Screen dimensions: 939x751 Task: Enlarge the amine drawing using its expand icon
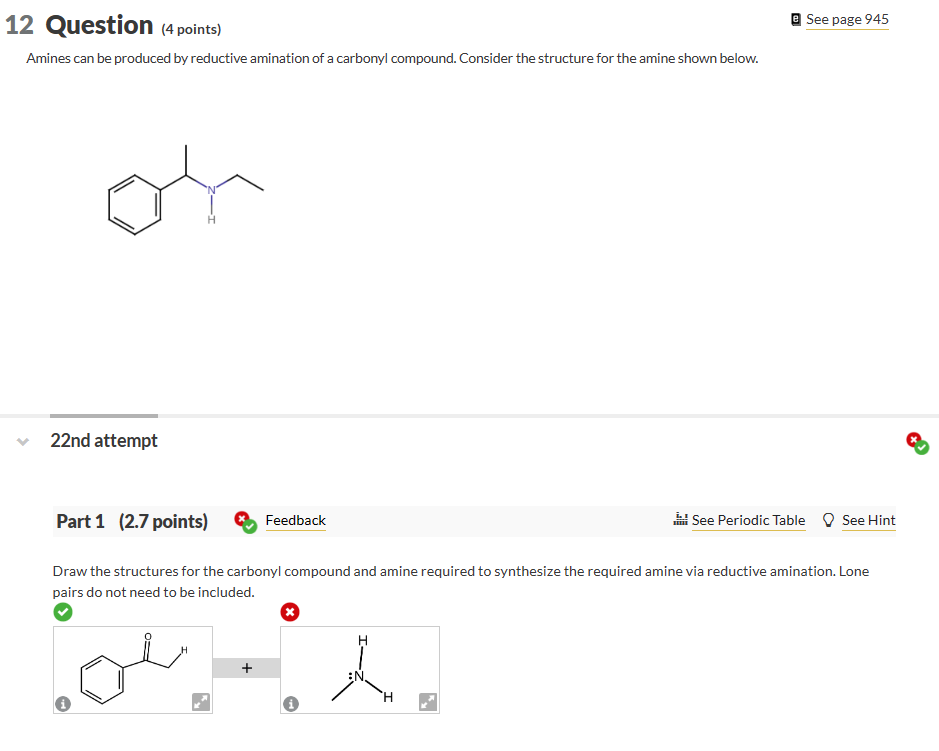[x=428, y=703]
